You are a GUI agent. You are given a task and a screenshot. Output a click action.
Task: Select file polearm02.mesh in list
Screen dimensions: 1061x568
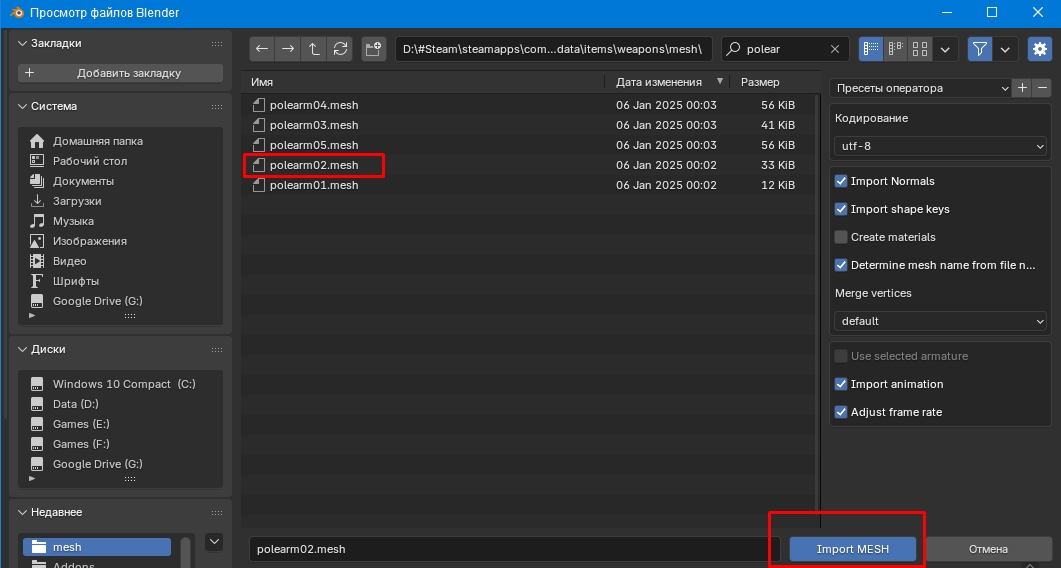click(528, 165)
